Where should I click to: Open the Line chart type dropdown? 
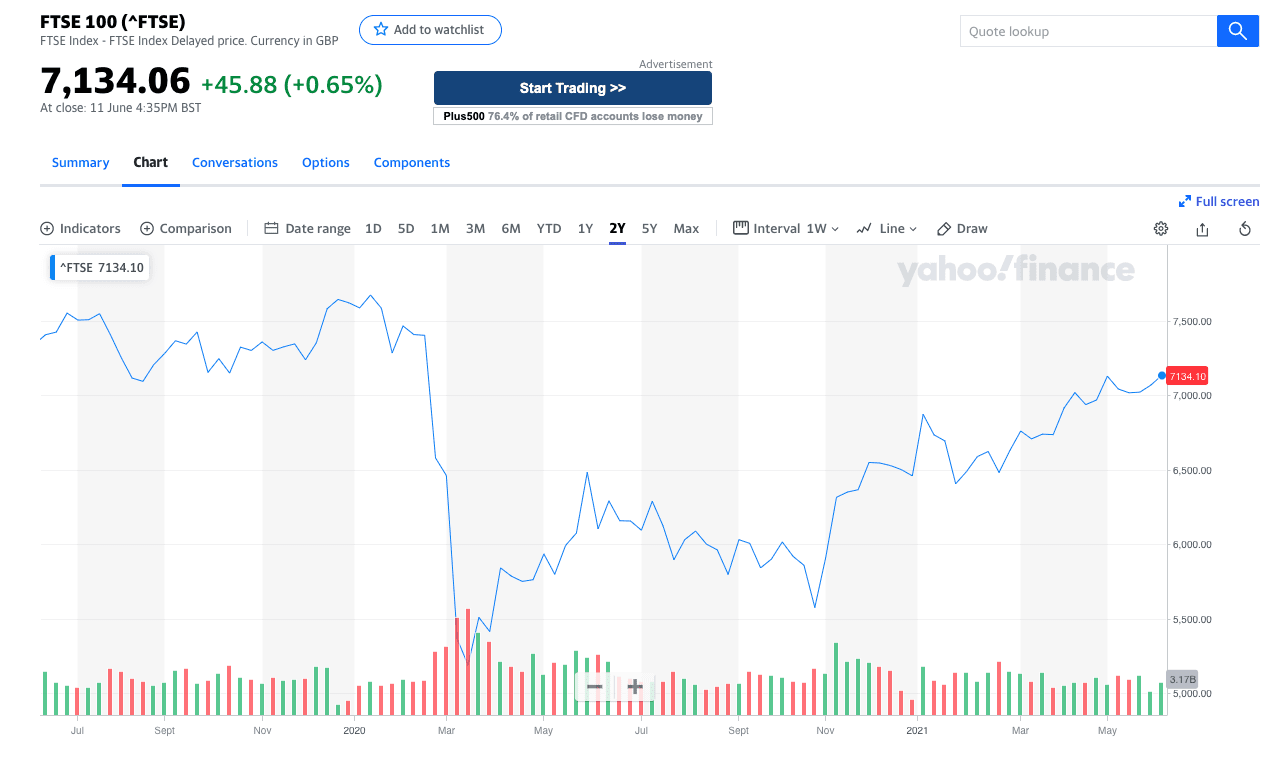pyautogui.click(x=887, y=229)
